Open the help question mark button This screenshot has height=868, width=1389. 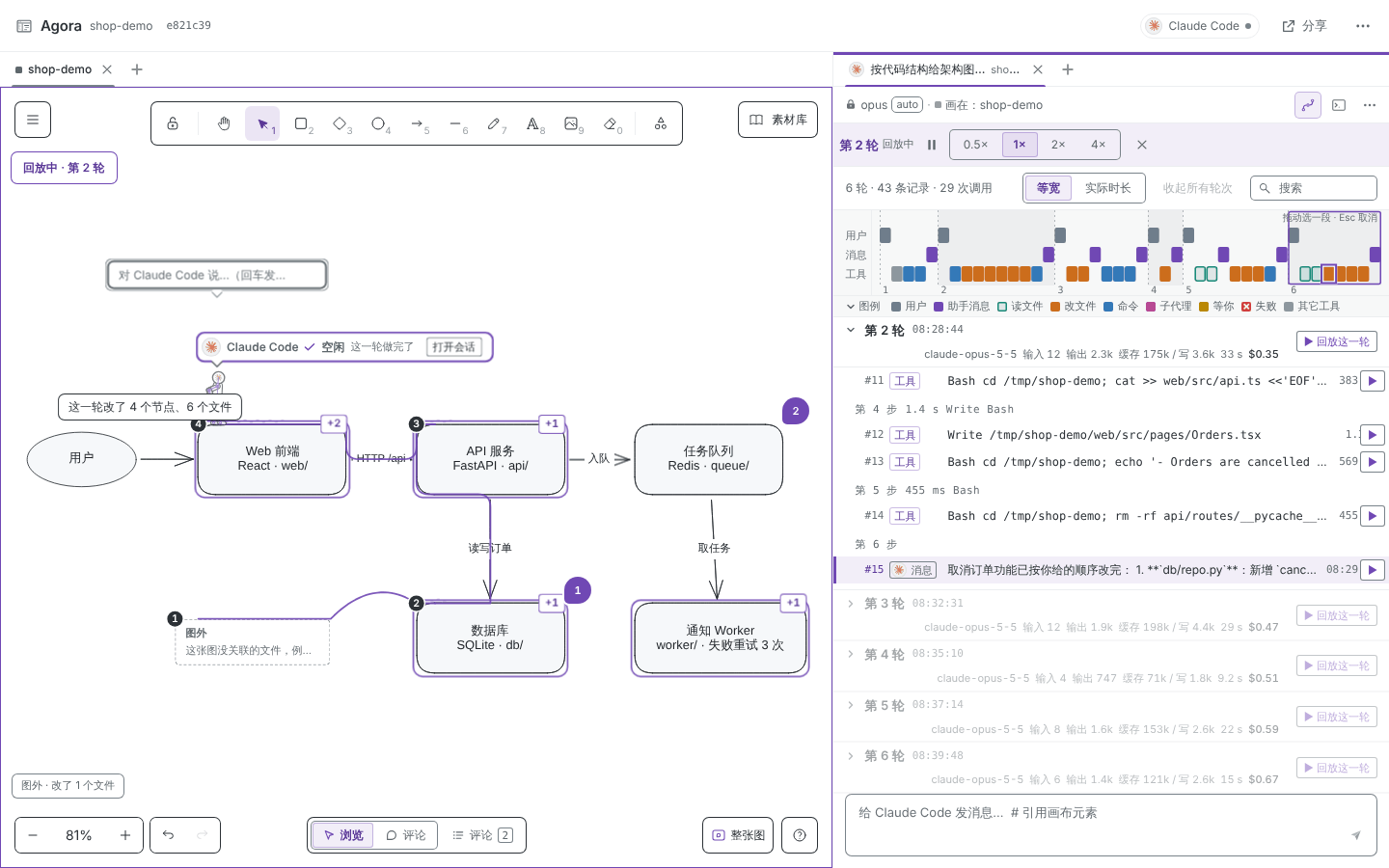[800, 835]
